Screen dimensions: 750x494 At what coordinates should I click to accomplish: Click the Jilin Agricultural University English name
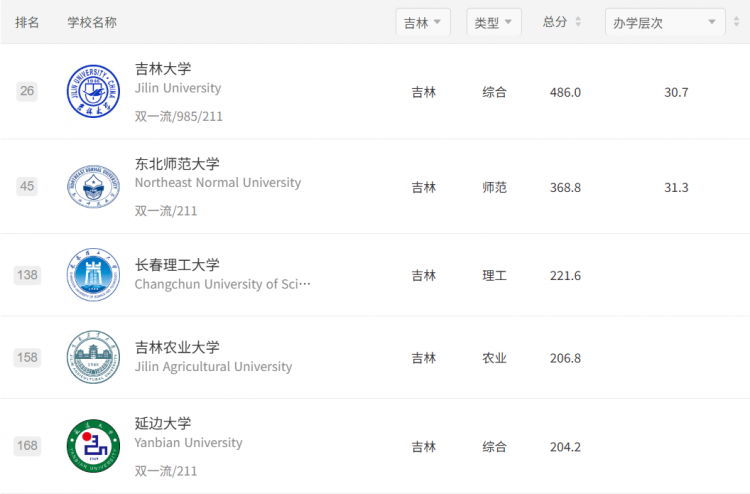click(x=213, y=367)
